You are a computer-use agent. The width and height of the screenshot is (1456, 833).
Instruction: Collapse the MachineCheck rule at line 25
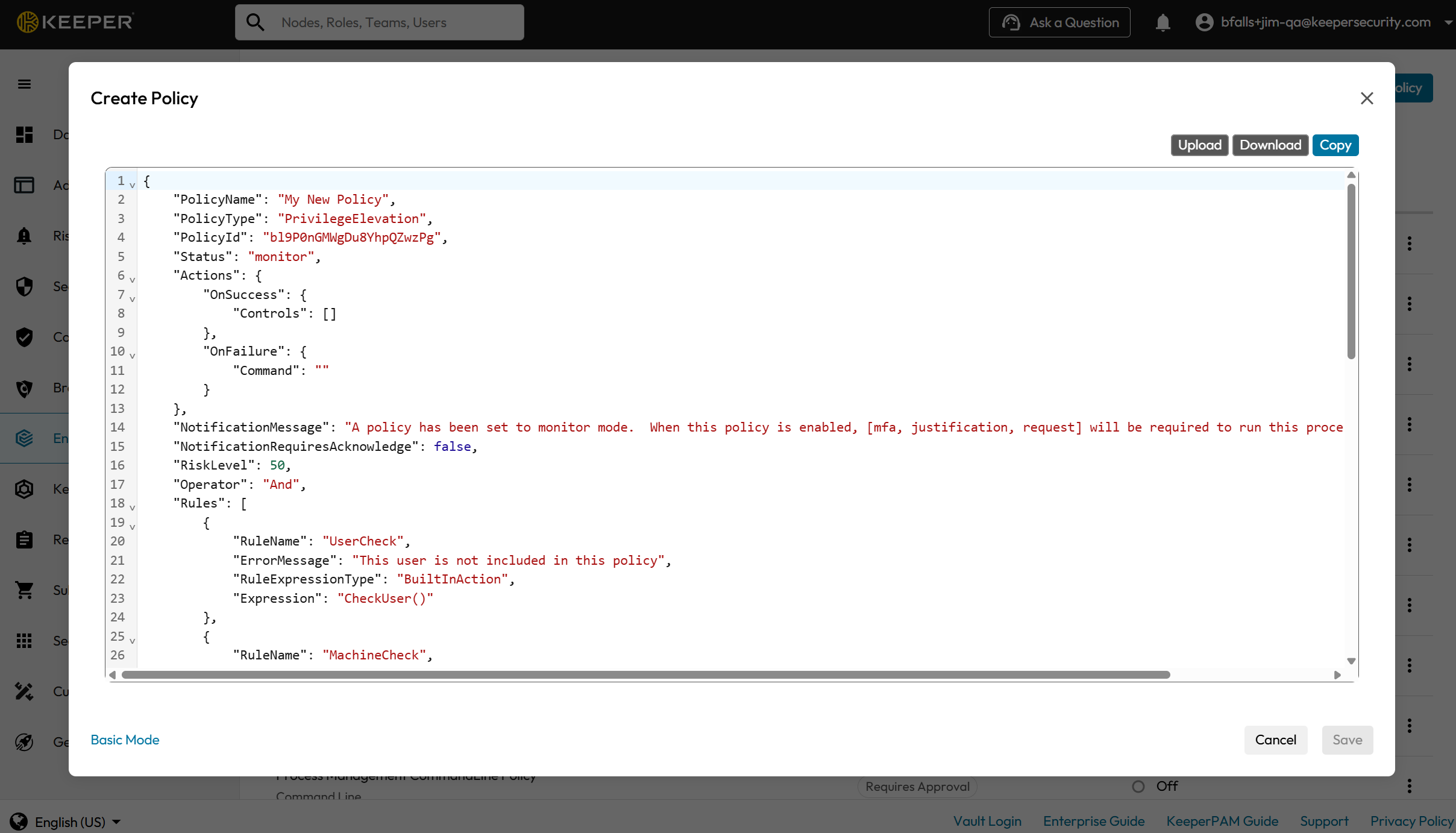[x=133, y=640]
